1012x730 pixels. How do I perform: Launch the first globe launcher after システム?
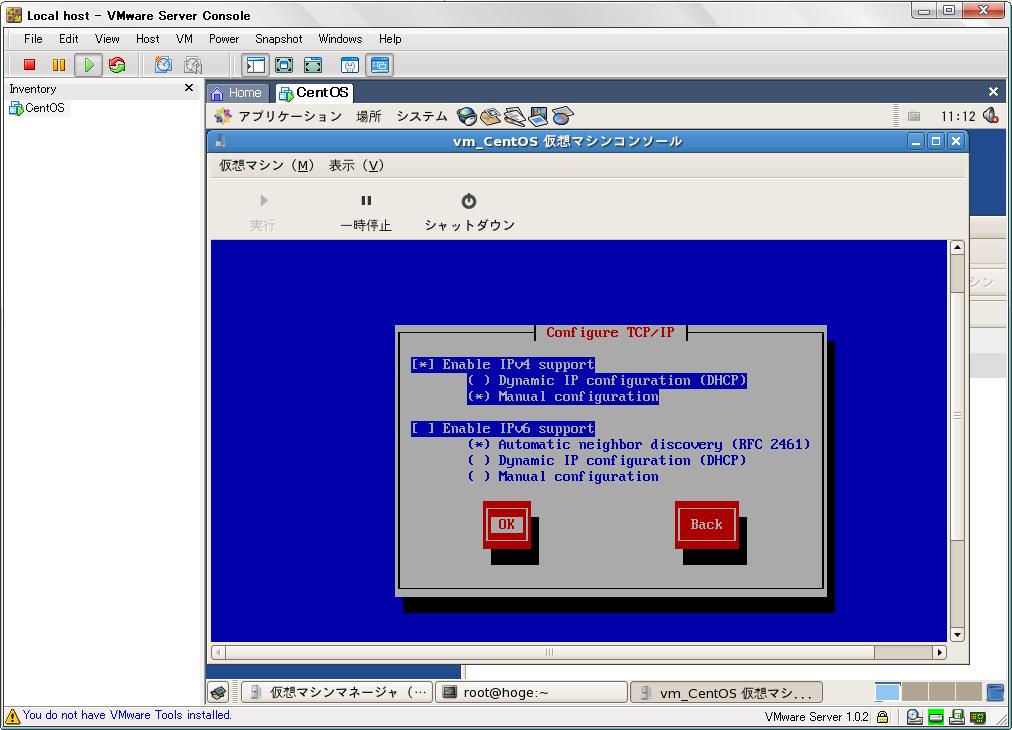(466, 116)
